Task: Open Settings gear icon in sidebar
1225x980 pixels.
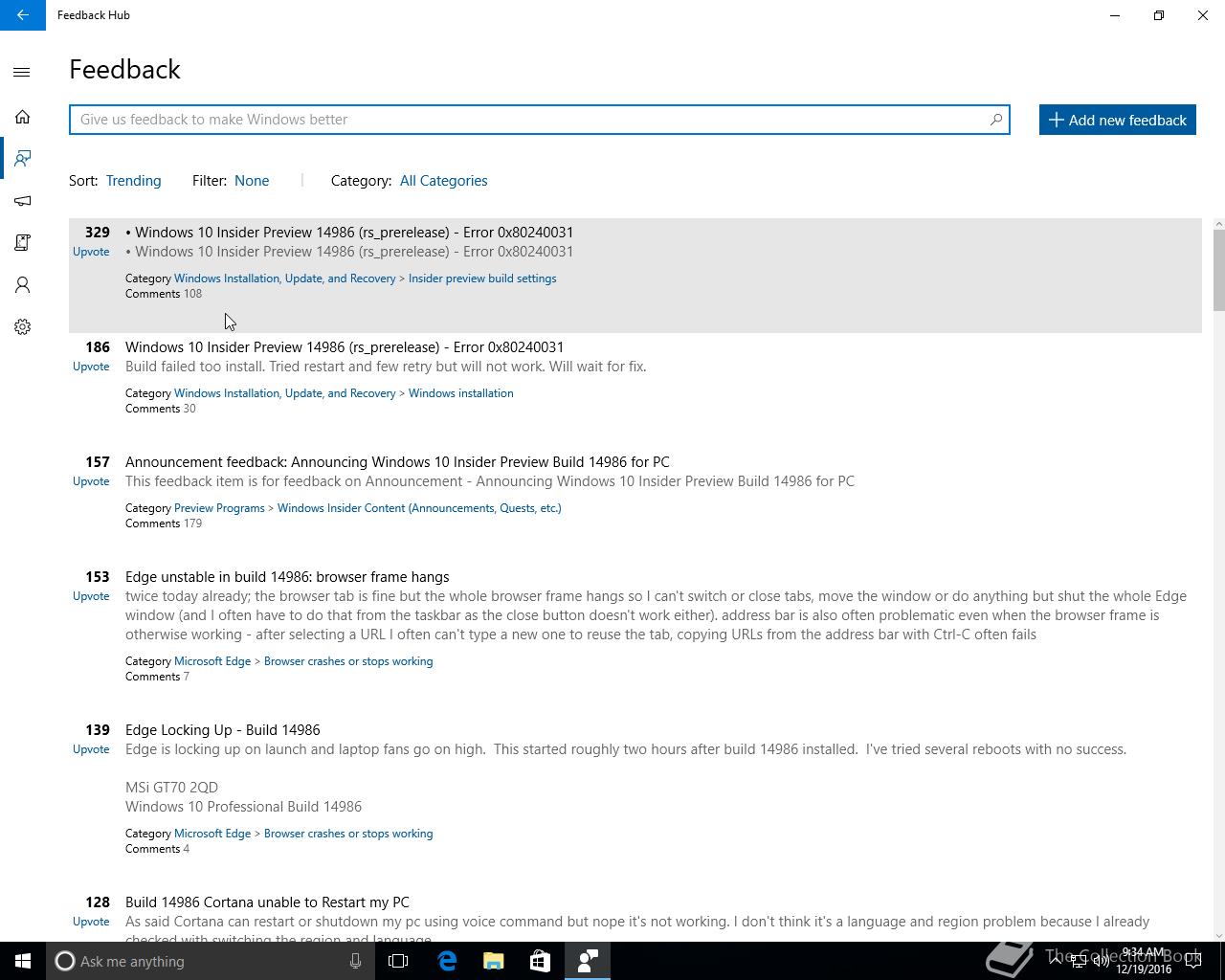Action: pos(22,326)
